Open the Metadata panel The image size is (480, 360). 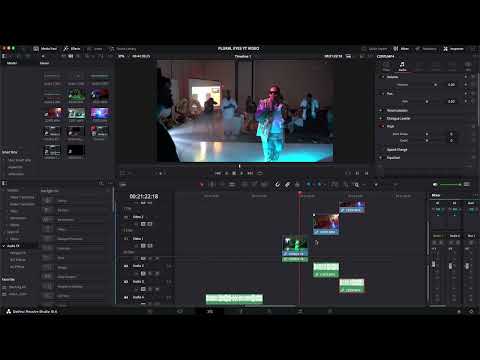pyautogui.click(x=426, y=49)
